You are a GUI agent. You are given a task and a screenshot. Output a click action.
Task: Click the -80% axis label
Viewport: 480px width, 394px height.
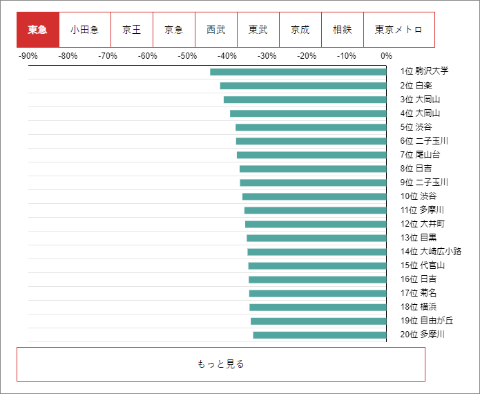68,56
